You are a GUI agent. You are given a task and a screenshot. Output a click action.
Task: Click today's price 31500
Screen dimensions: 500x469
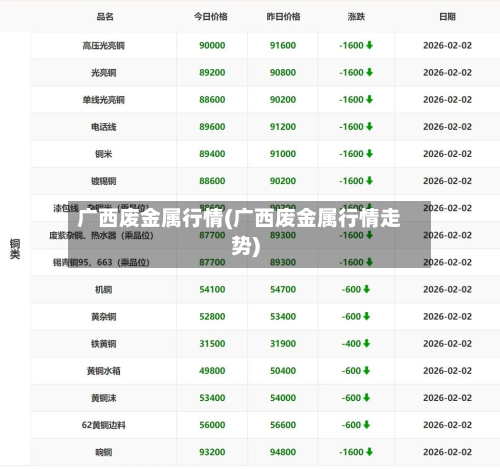[x=212, y=344]
